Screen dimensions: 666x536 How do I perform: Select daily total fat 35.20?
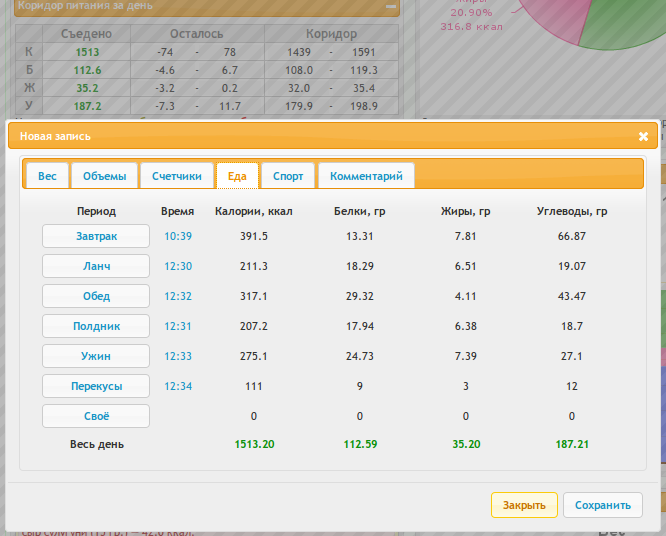(466, 444)
